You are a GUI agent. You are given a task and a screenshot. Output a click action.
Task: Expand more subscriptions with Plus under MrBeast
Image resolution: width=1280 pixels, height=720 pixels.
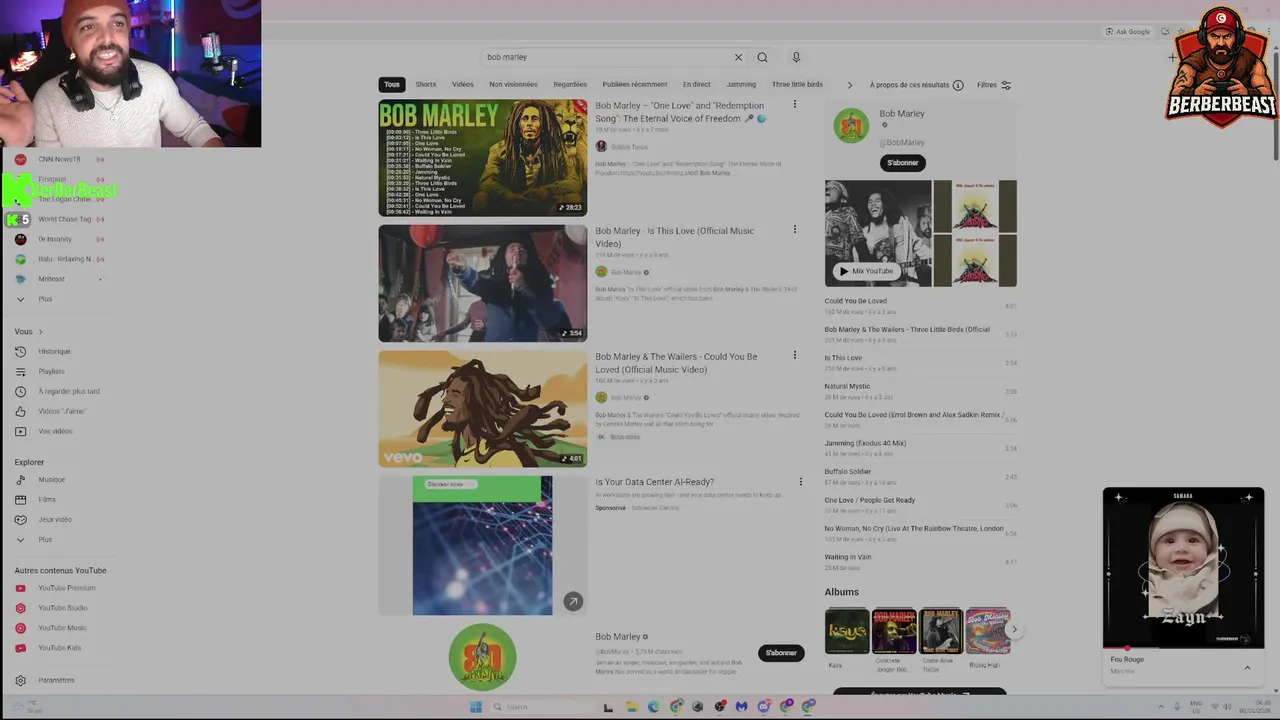click(x=45, y=299)
